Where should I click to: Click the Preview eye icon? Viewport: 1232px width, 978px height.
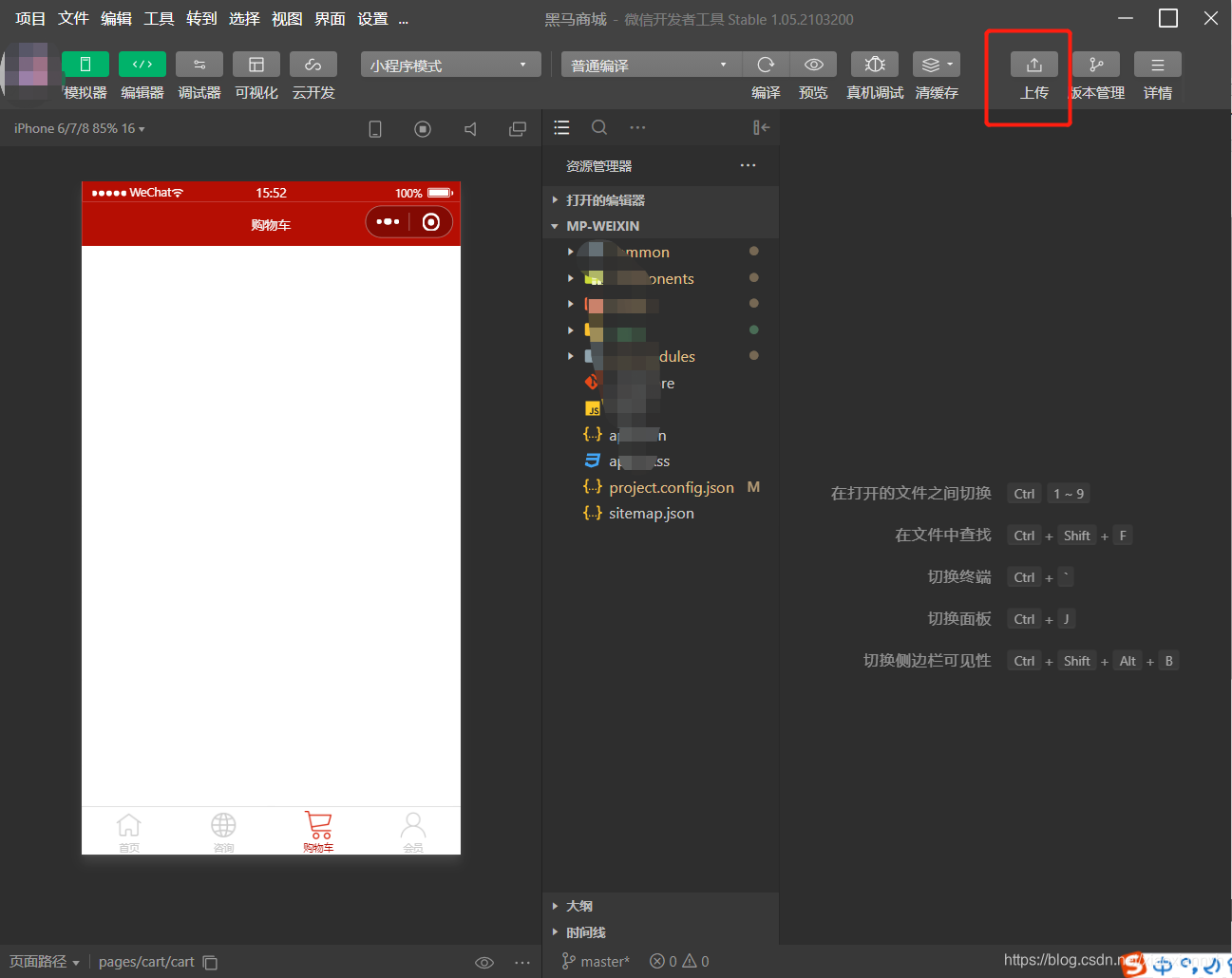pyautogui.click(x=814, y=64)
